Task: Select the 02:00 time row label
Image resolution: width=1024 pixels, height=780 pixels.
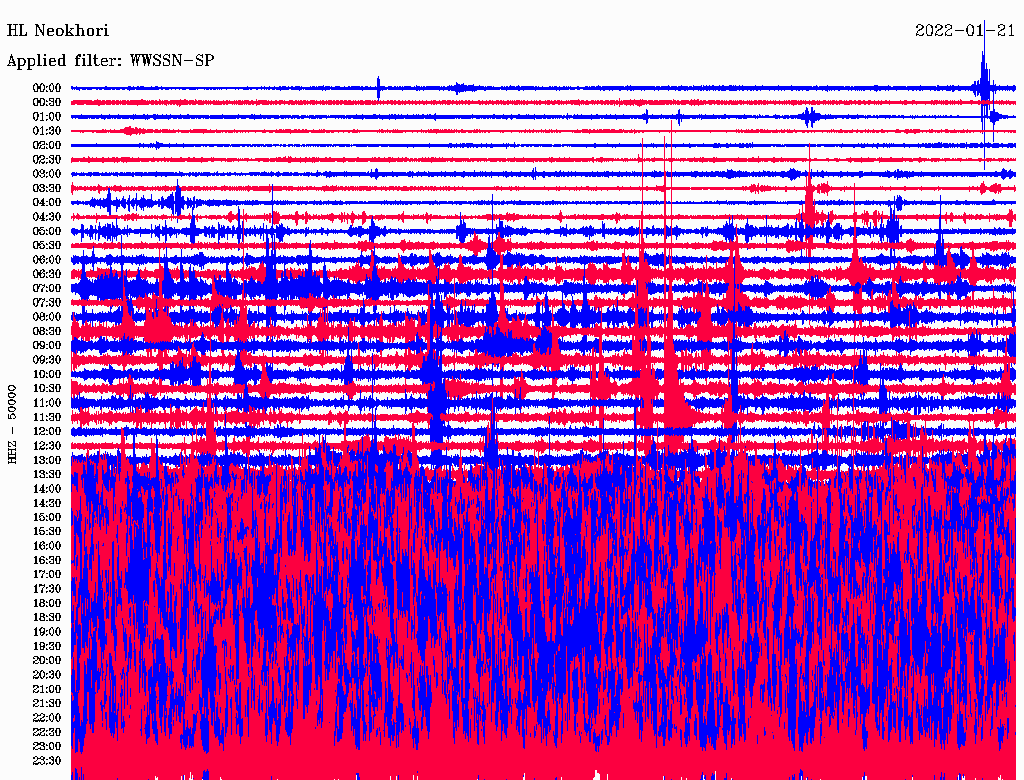Action: (x=46, y=145)
